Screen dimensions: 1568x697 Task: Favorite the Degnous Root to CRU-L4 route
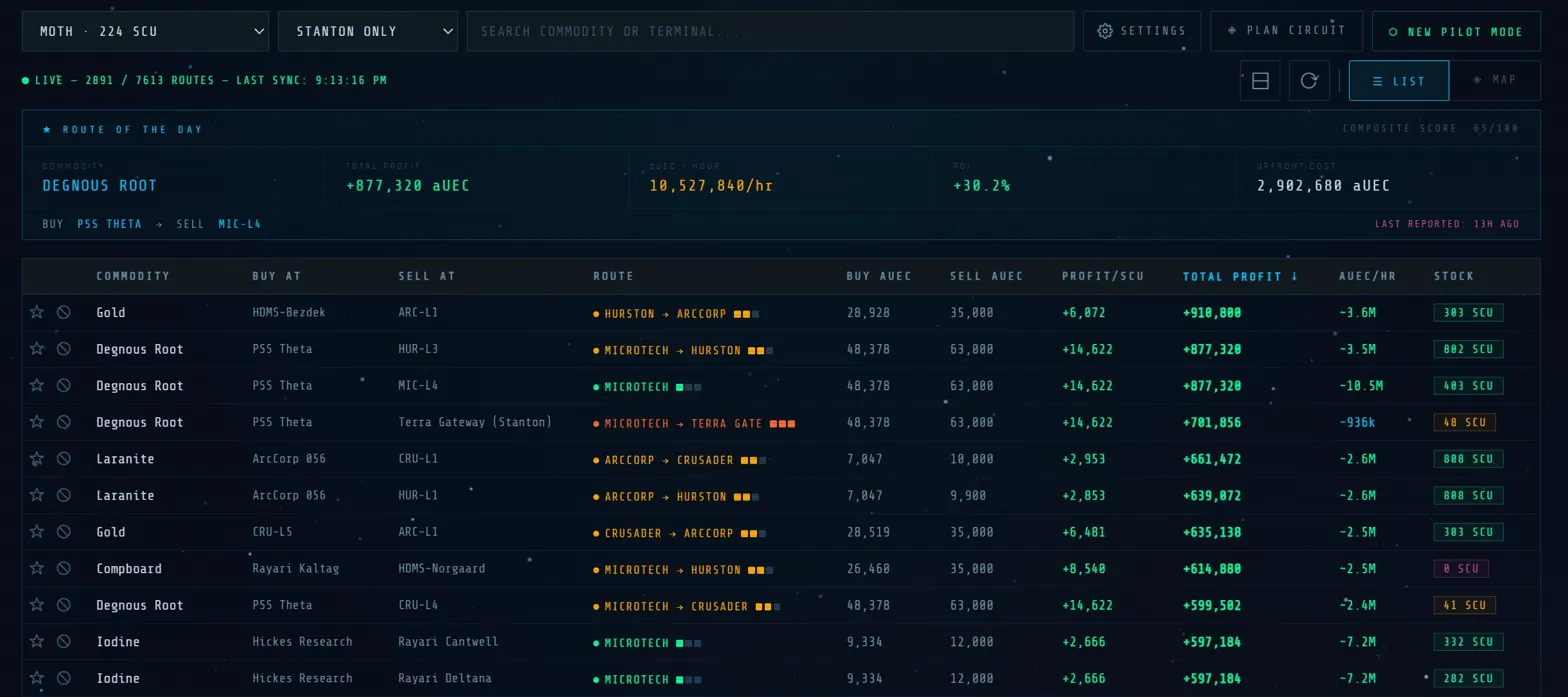[37, 605]
